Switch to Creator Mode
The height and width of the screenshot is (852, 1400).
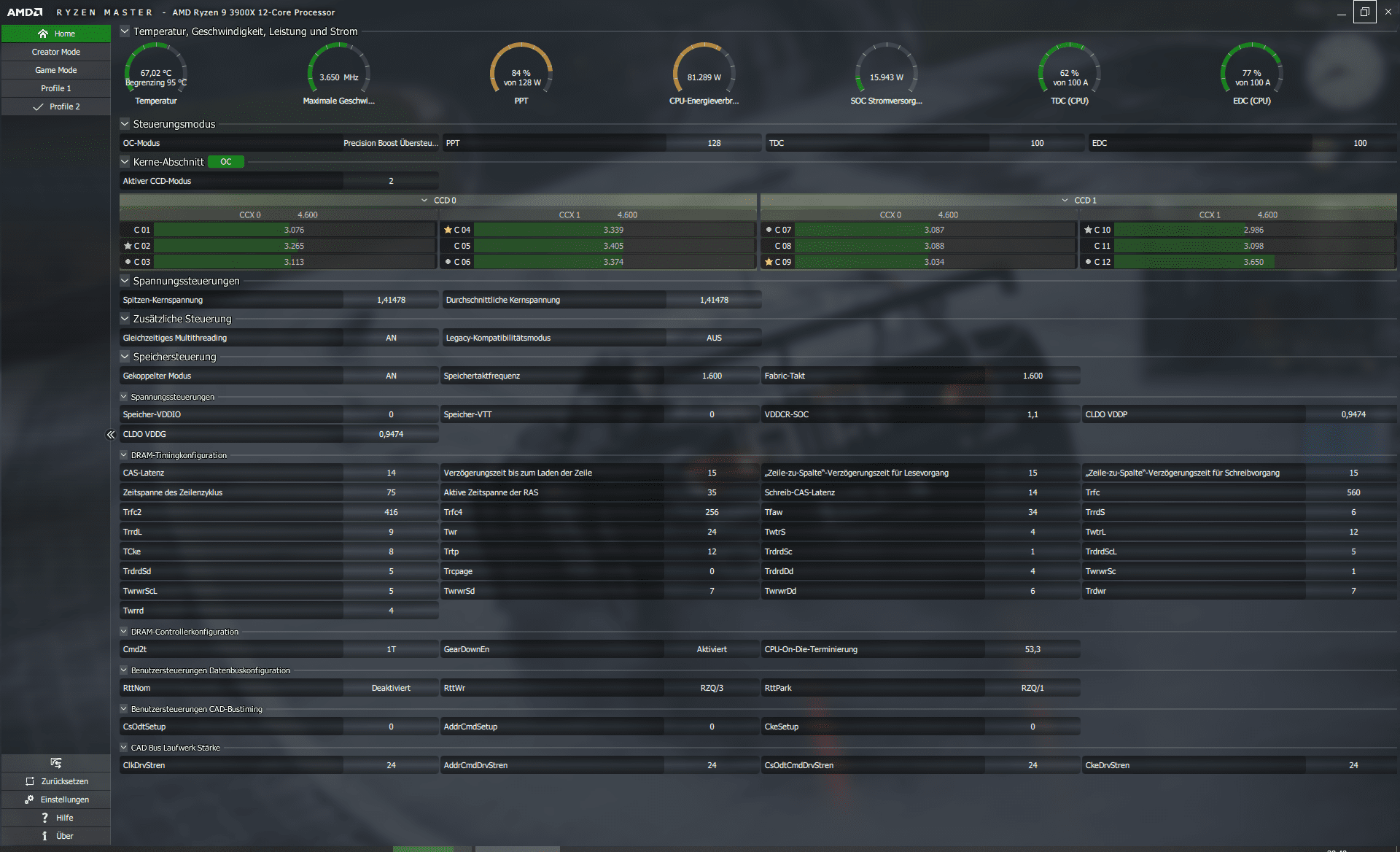point(56,52)
